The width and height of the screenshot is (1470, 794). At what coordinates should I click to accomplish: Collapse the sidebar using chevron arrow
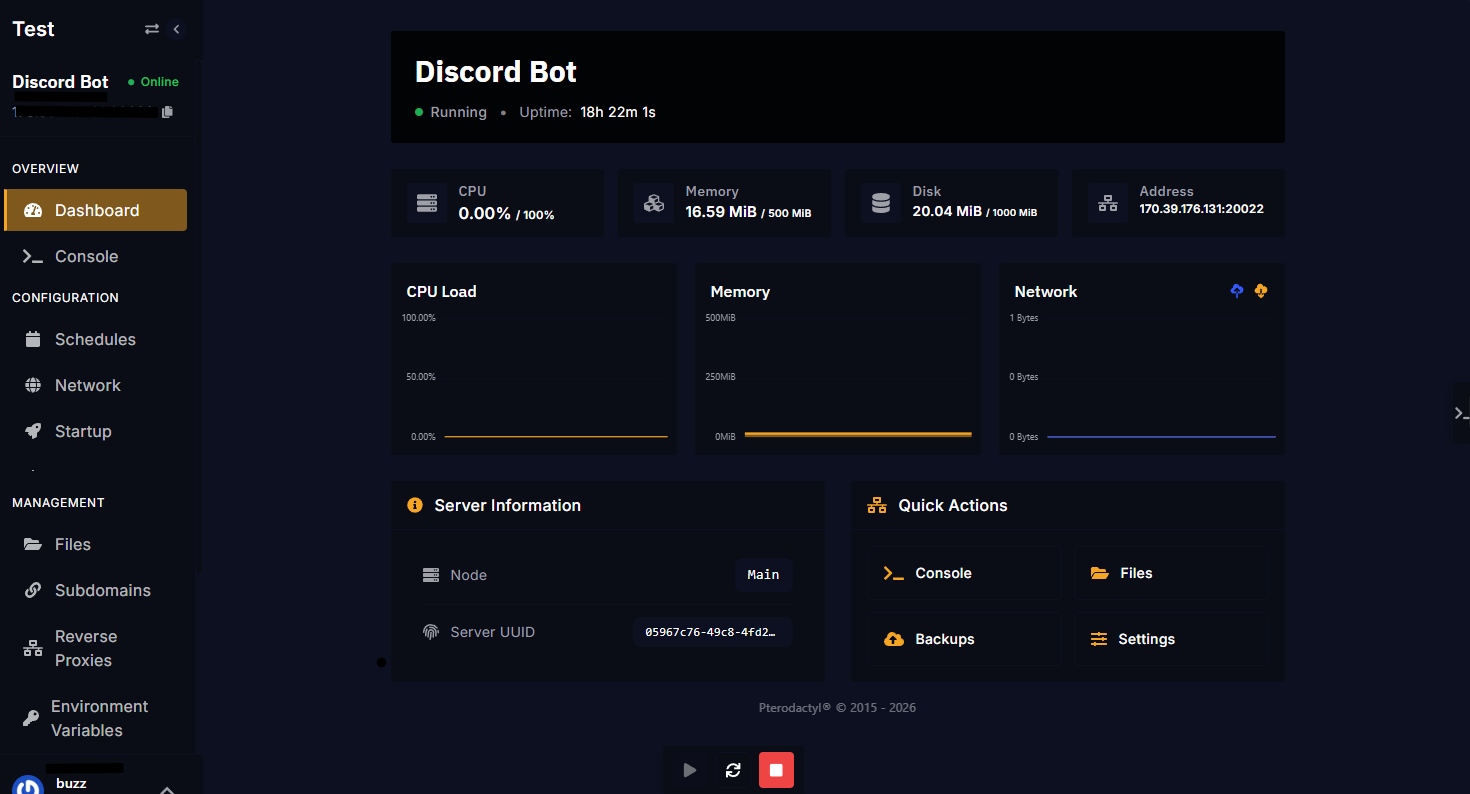(x=177, y=29)
